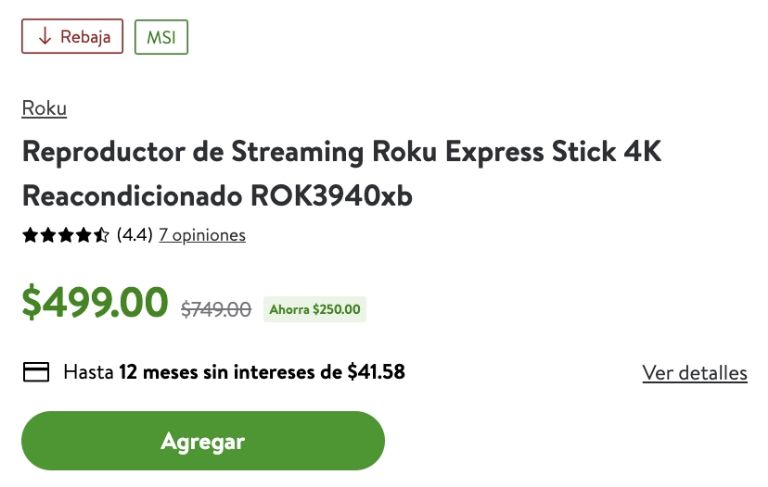
Task: Click the (4.4) rating score
Action: 134,236
